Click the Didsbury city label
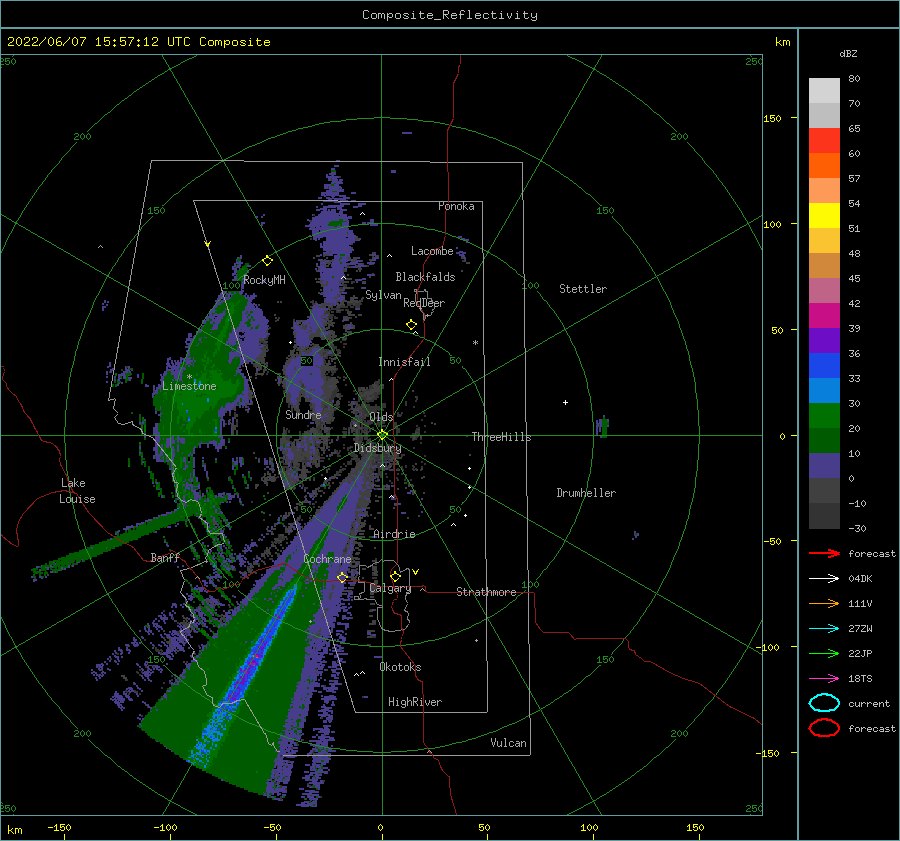This screenshot has width=900, height=841. 378,448
